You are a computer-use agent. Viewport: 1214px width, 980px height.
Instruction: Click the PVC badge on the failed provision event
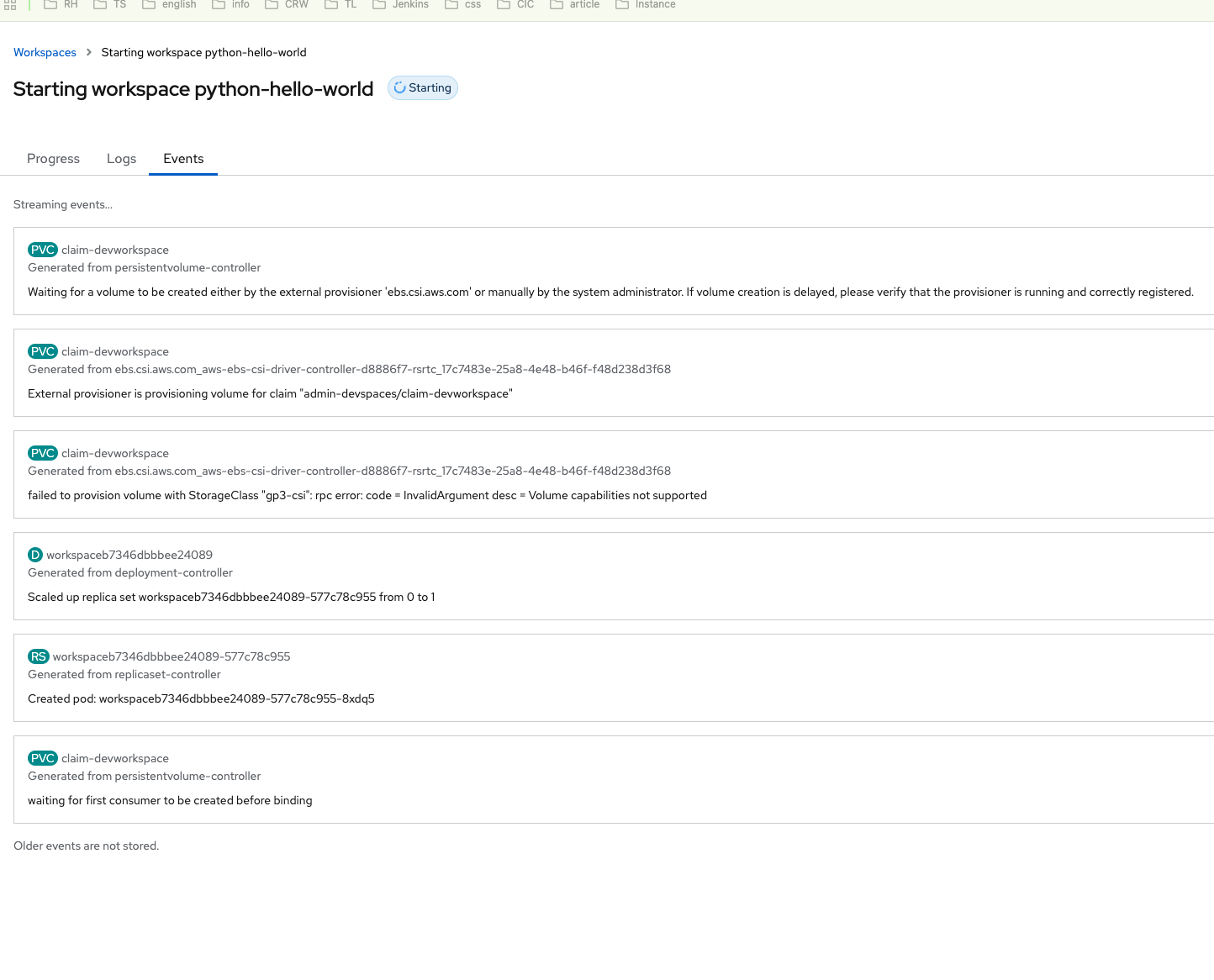coord(42,453)
